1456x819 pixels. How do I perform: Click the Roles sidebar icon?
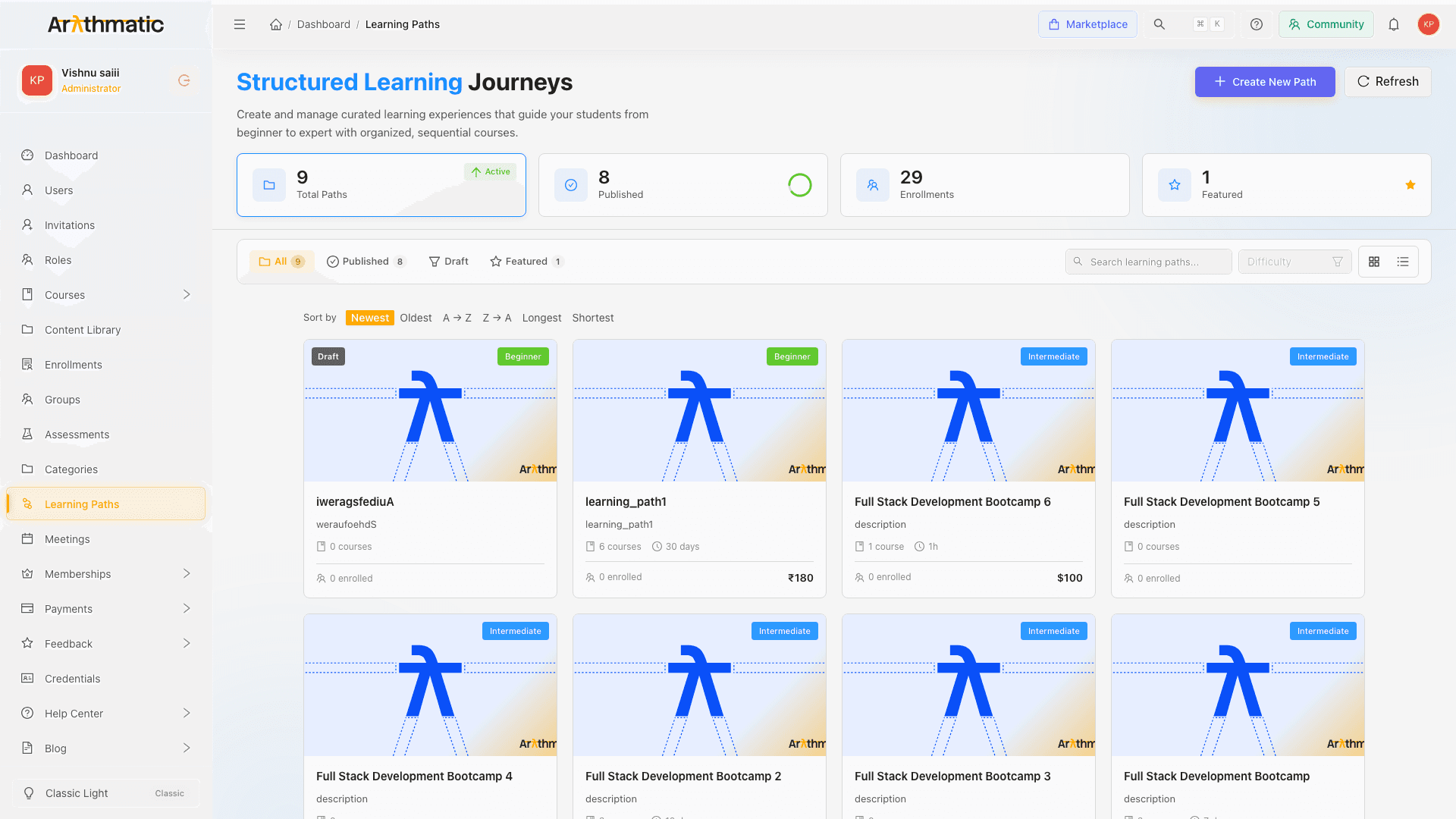[x=27, y=259]
